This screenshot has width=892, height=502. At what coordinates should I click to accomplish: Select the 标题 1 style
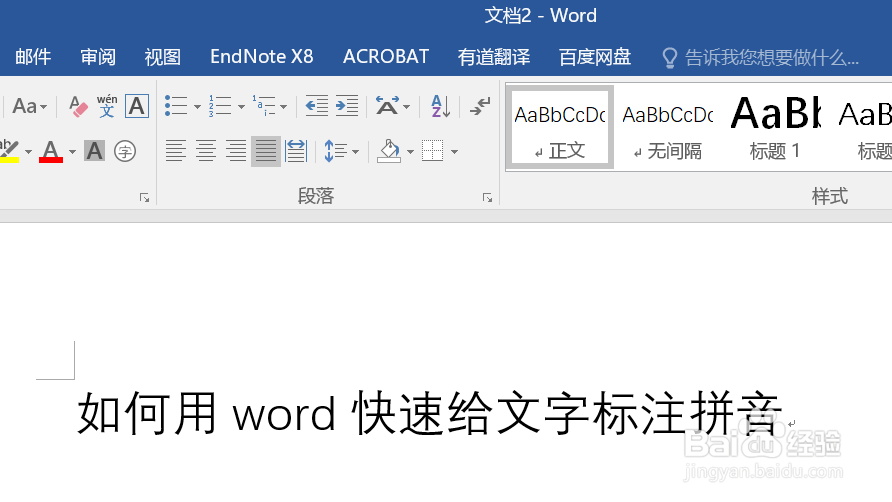click(775, 127)
